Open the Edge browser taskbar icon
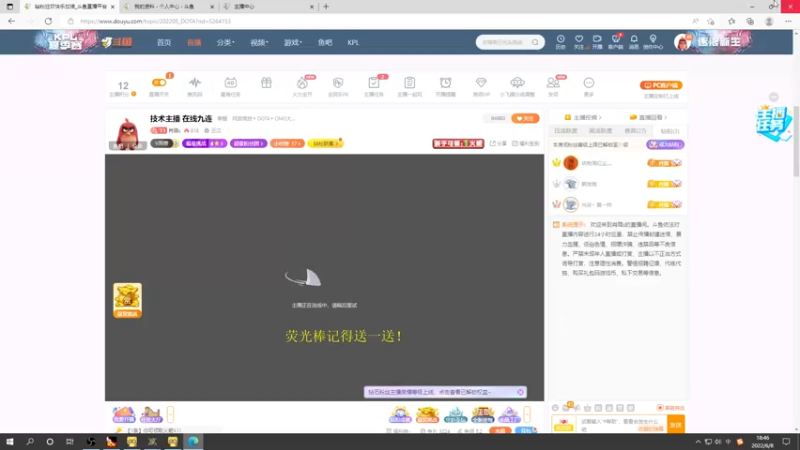The height and width of the screenshot is (450, 800). pos(193,441)
